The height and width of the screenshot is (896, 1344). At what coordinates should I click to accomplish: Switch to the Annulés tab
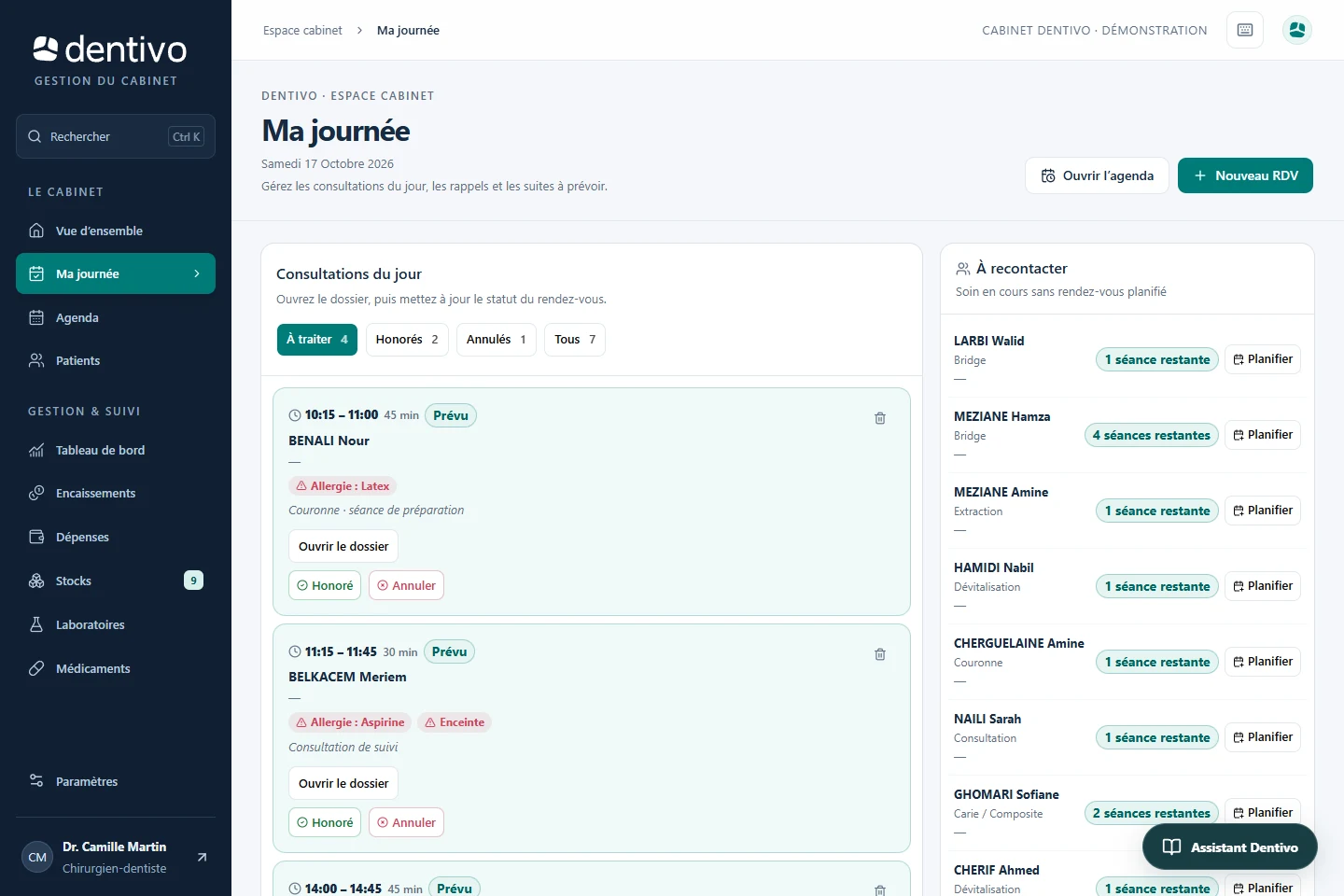click(x=497, y=340)
